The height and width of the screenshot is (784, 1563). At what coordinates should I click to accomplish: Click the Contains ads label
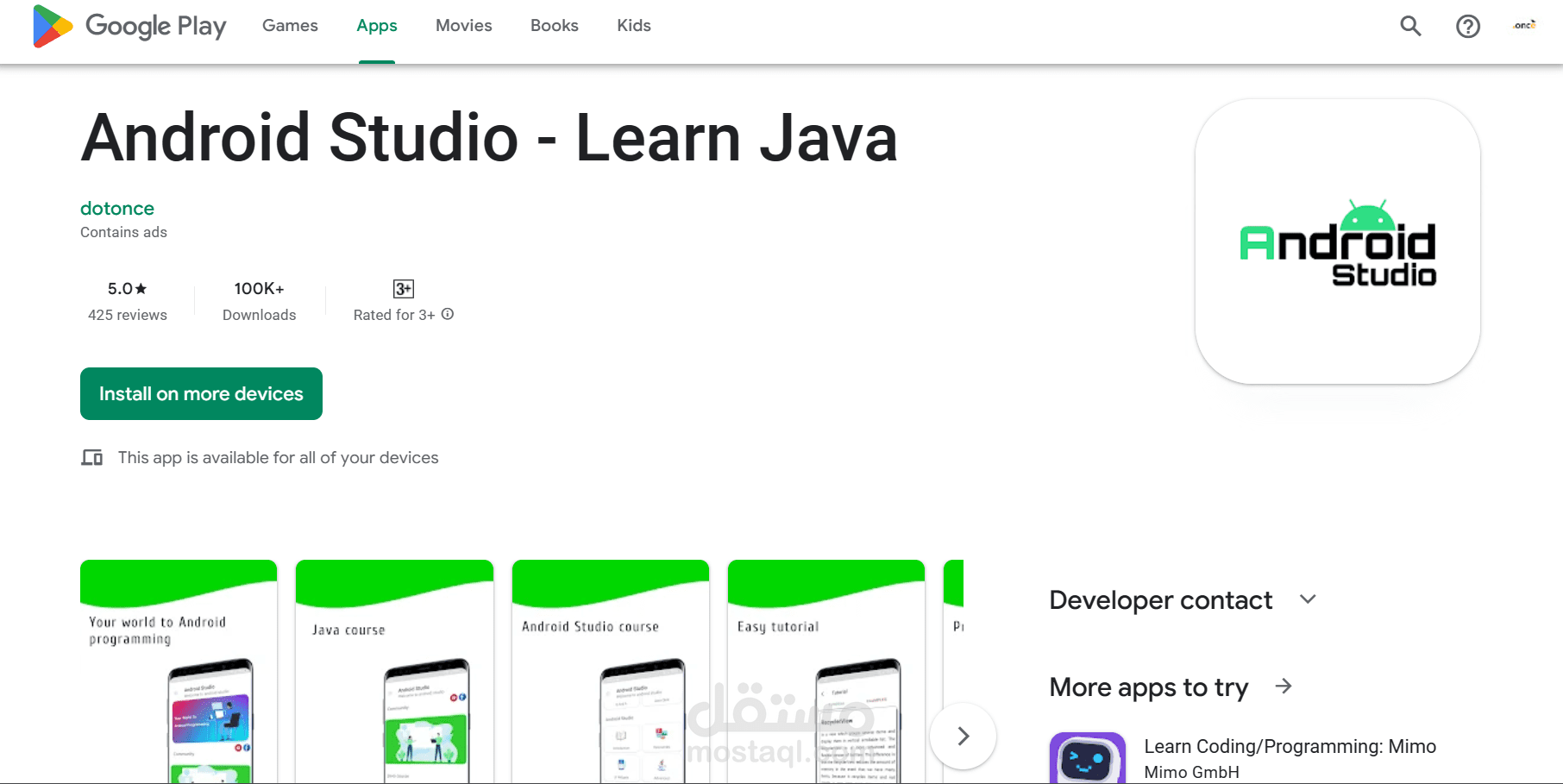point(123,232)
